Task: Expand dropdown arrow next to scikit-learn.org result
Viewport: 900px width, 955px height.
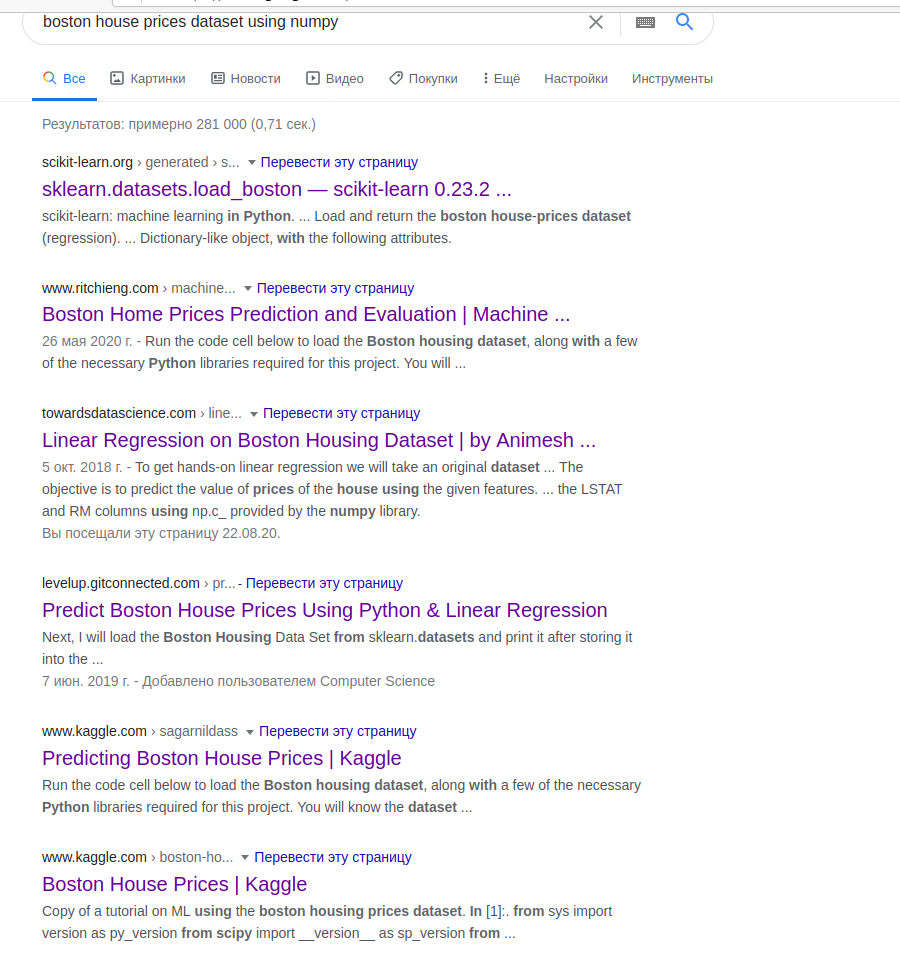Action: tap(251, 163)
